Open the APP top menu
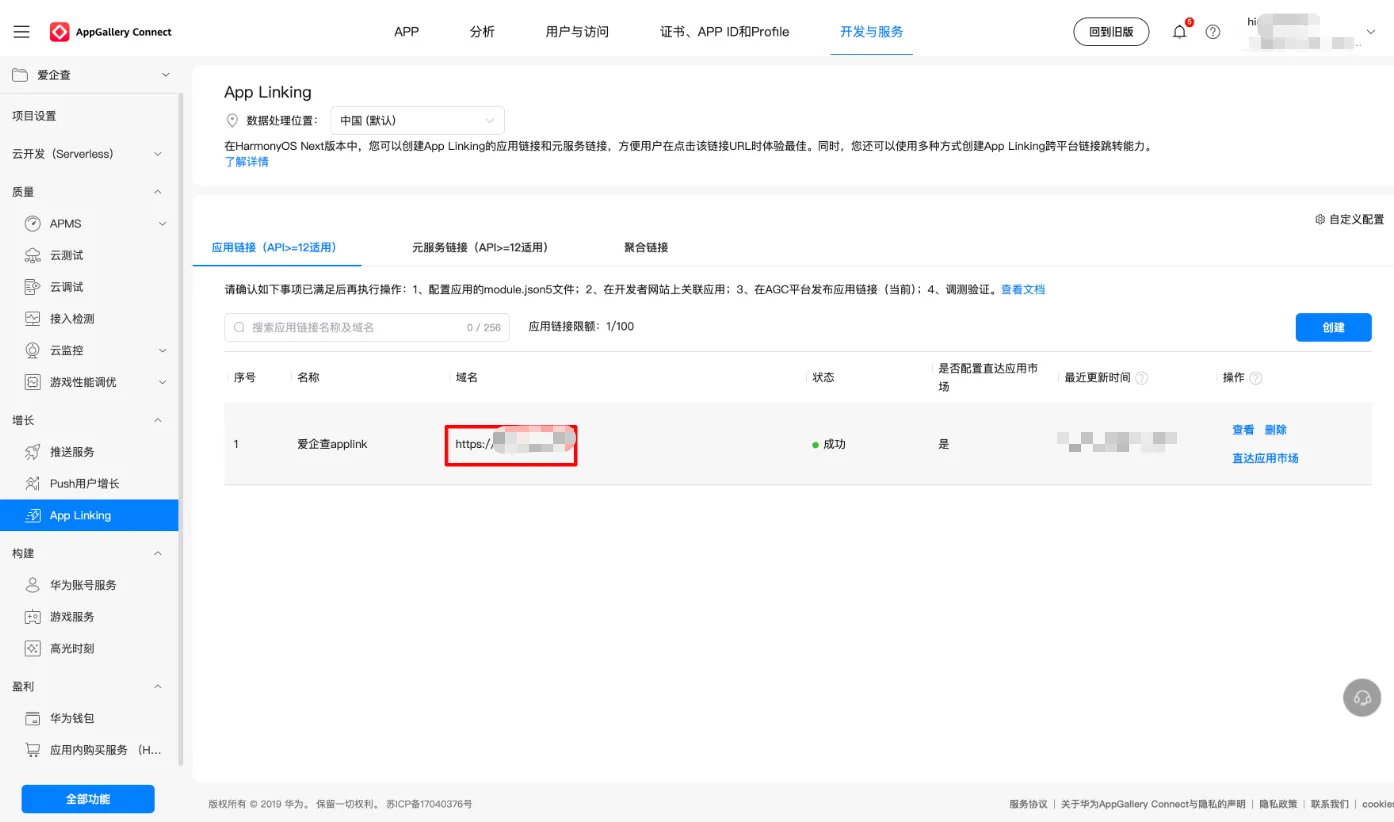The image size is (1394, 822). point(407,32)
